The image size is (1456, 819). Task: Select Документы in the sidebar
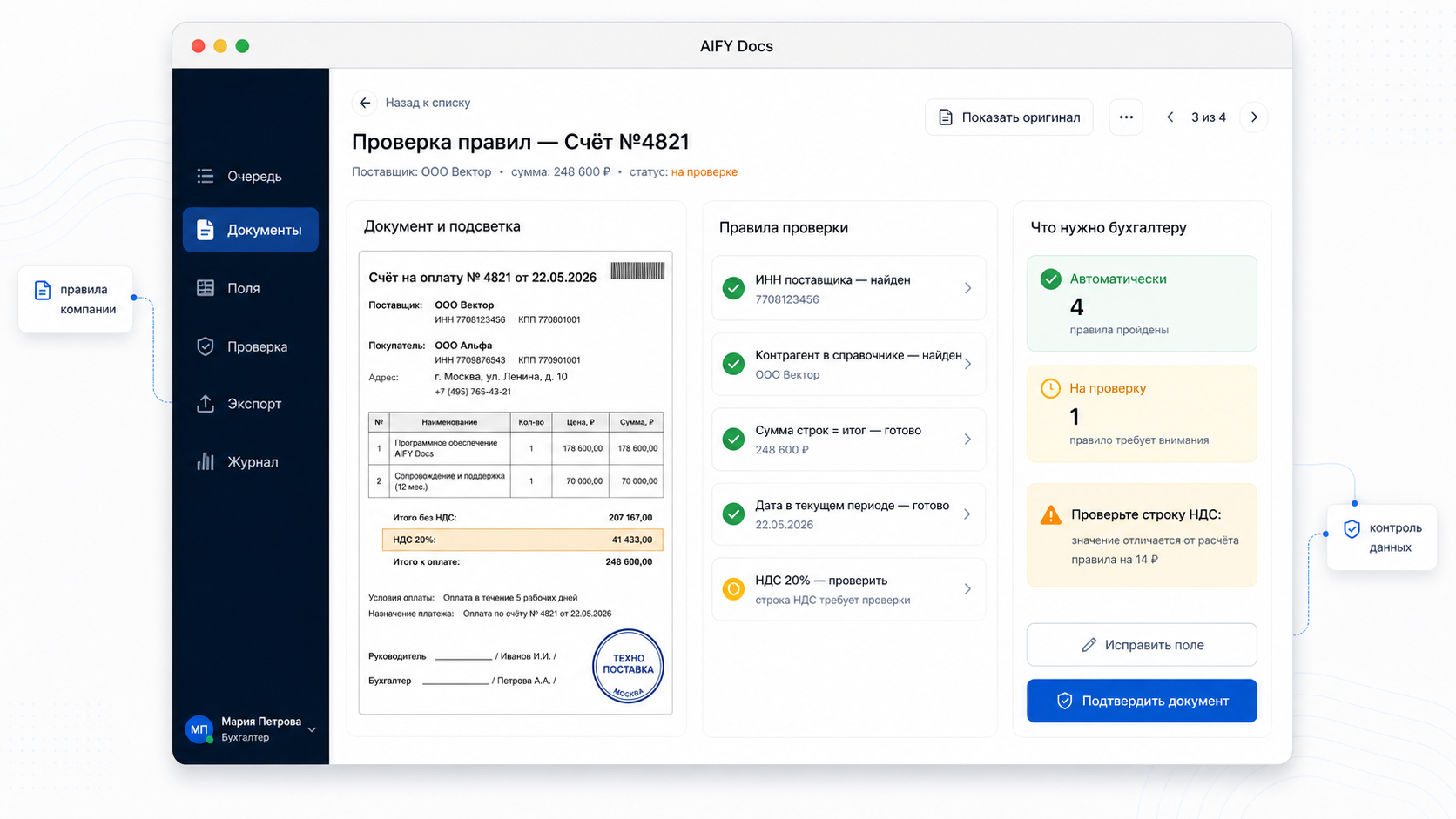click(251, 230)
